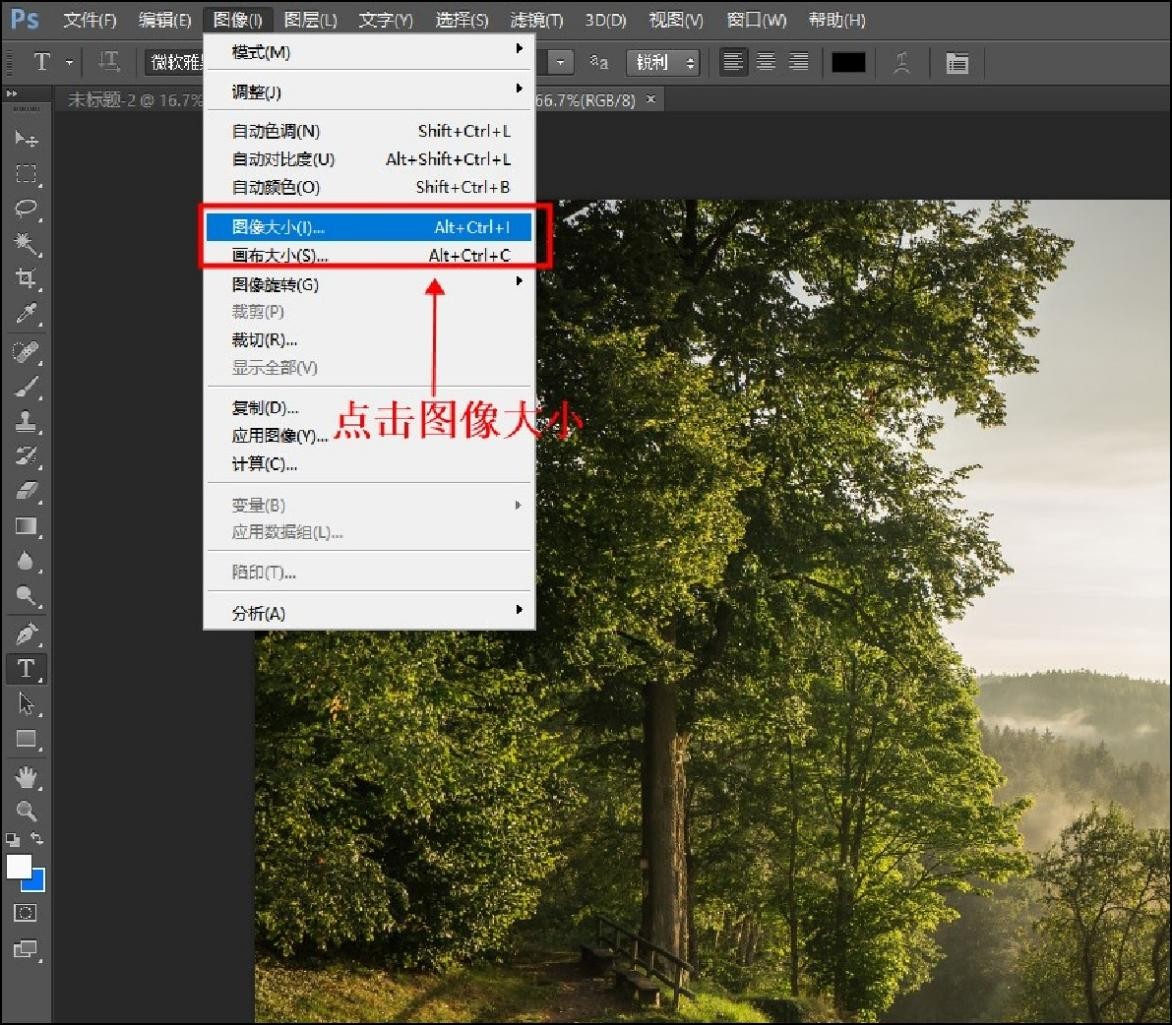This screenshot has height=1025, width=1172.
Task: Choose Trim menu item
Action: (369, 340)
